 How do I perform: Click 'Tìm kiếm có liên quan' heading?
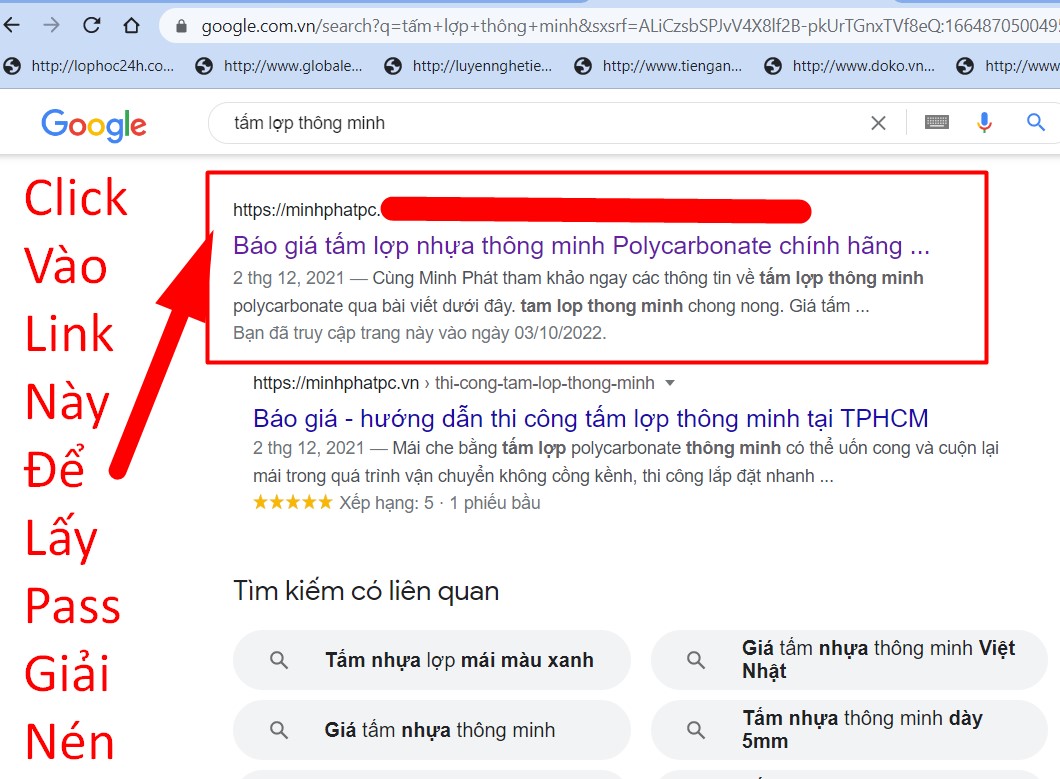[366, 592]
